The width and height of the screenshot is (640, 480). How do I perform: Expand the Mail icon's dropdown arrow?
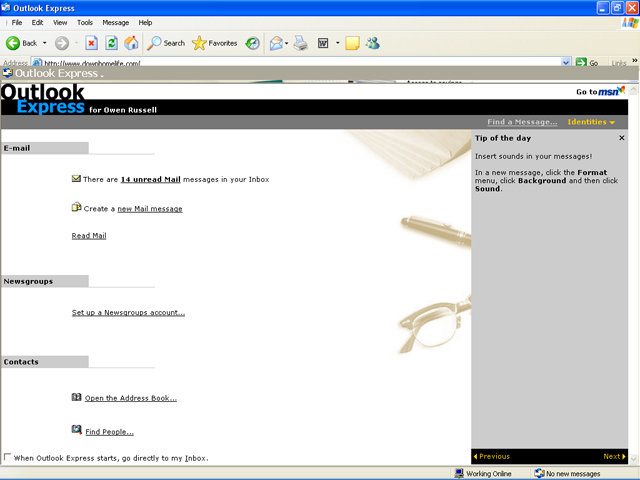tap(287, 43)
